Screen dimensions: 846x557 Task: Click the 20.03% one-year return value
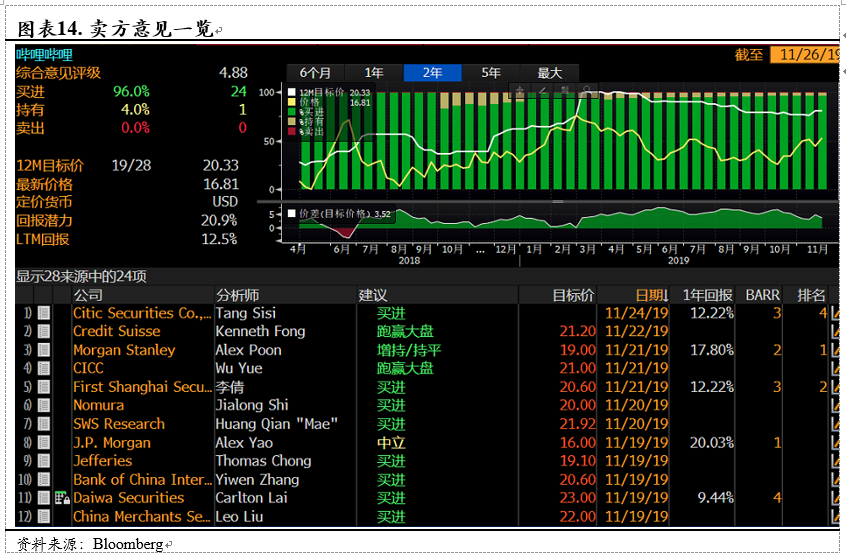pyautogui.click(x=712, y=443)
